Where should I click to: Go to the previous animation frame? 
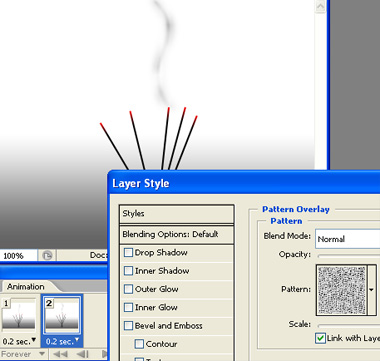pyautogui.click(x=83, y=354)
